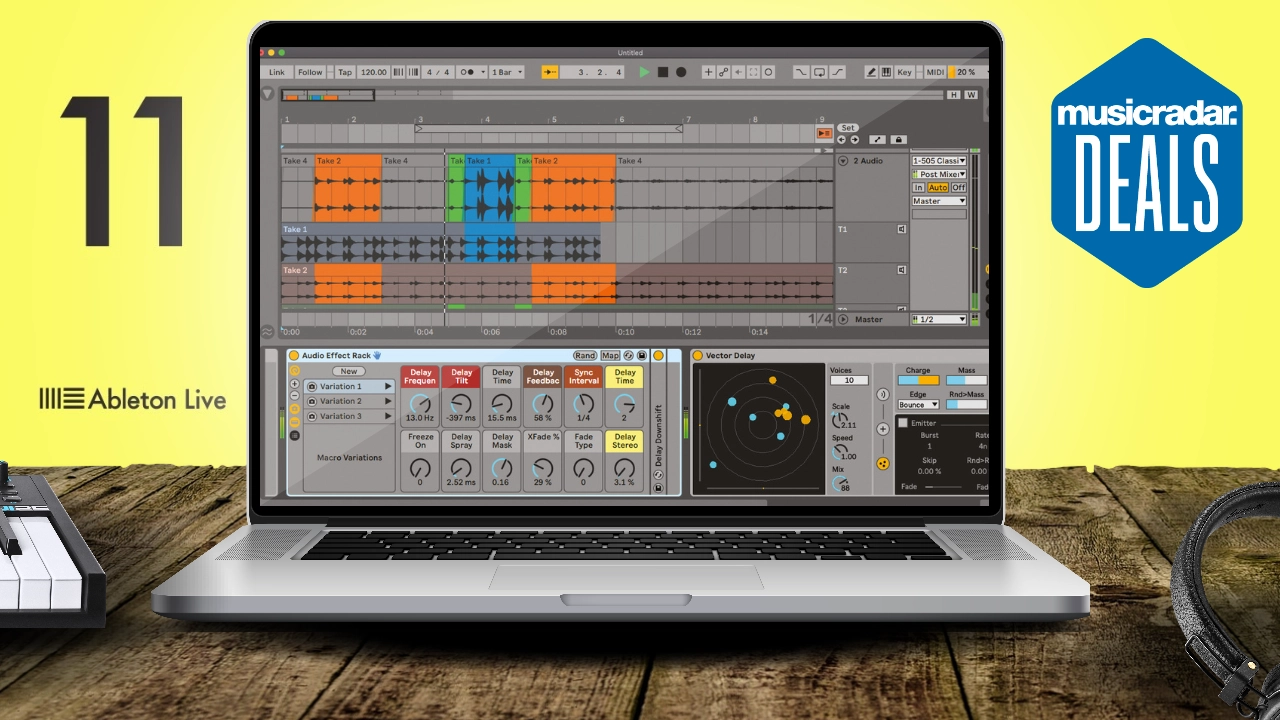The image size is (1280, 720).
Task: Click the 4 / 4 time signature field
Action: (437, 72)
